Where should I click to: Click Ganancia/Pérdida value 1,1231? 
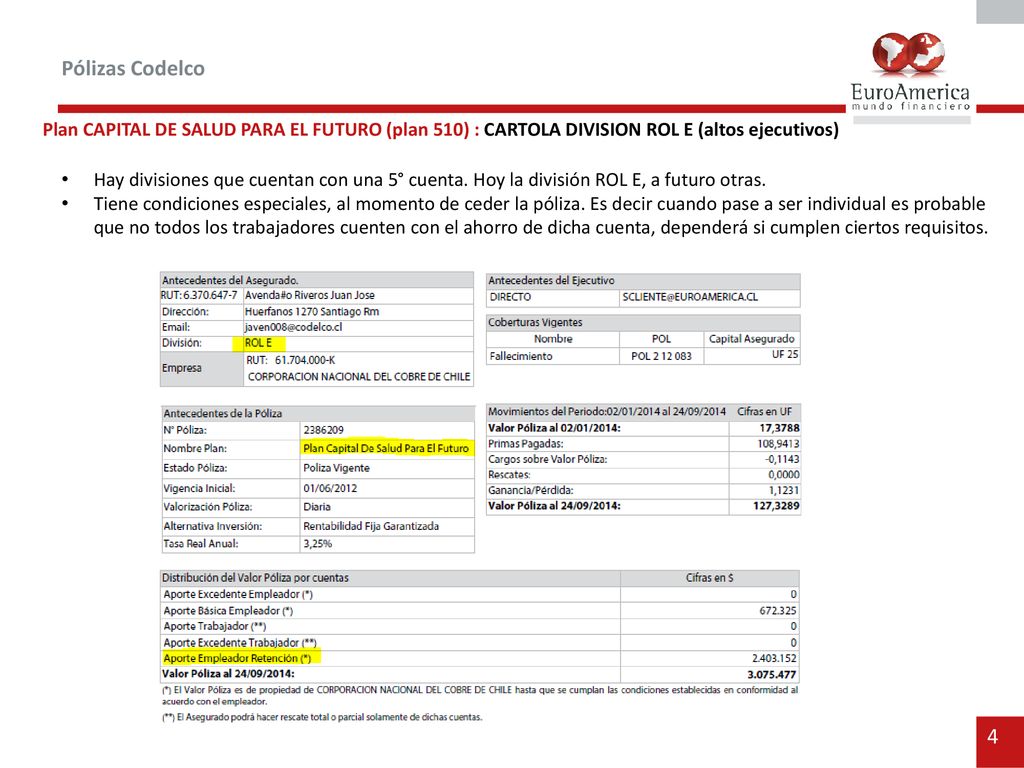tap(784, 490)
